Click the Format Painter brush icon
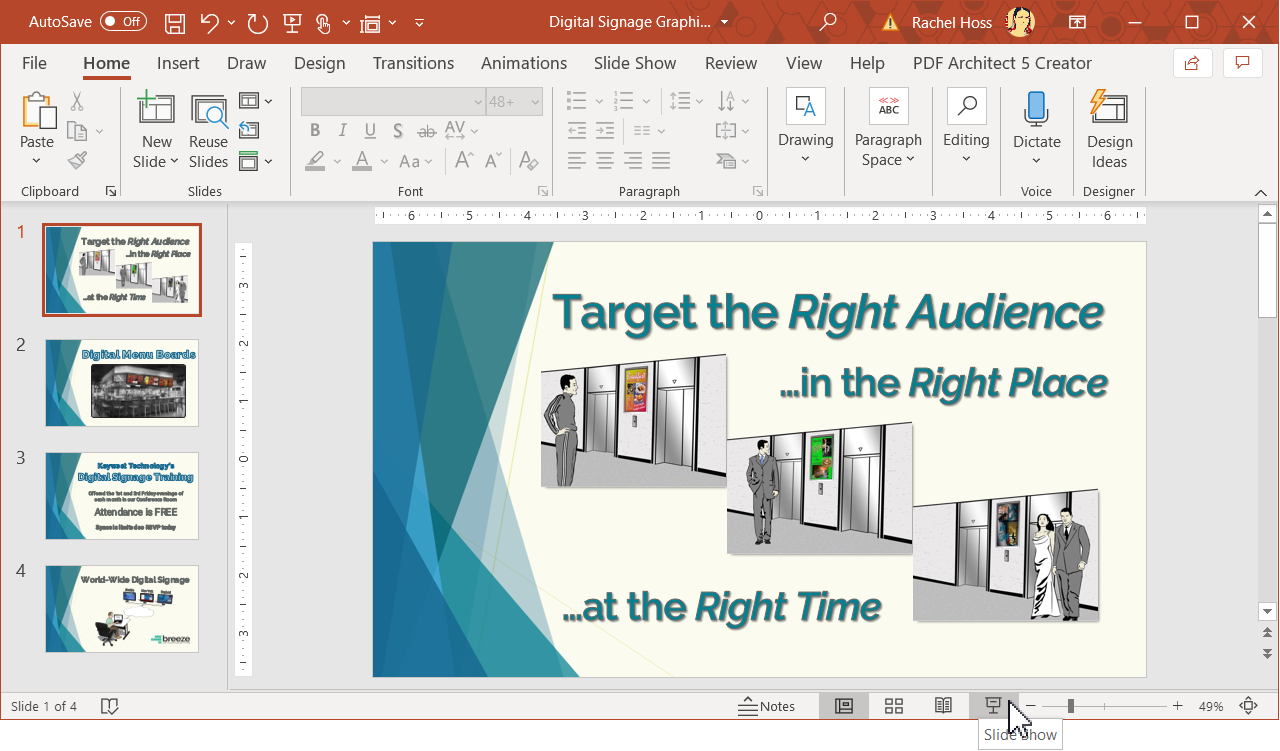Viewport: 1280px width, 751px height. coord(78,160)
